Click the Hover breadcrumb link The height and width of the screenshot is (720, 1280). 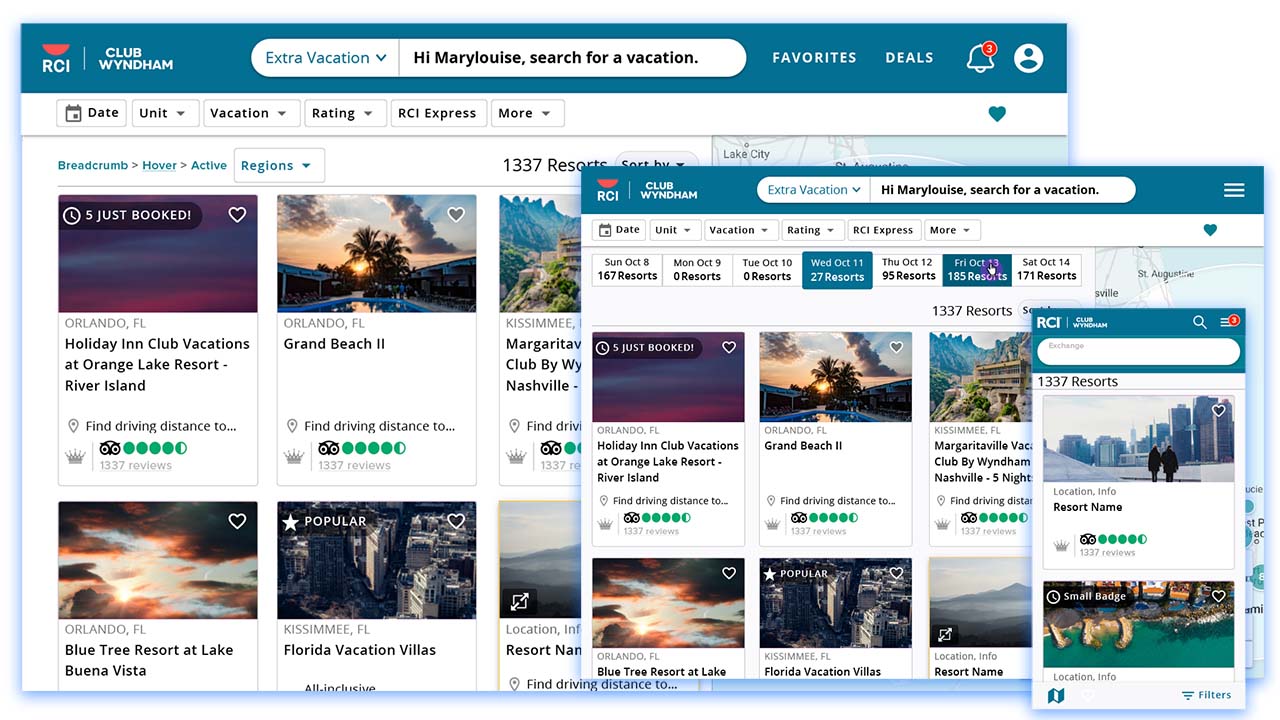159,166
